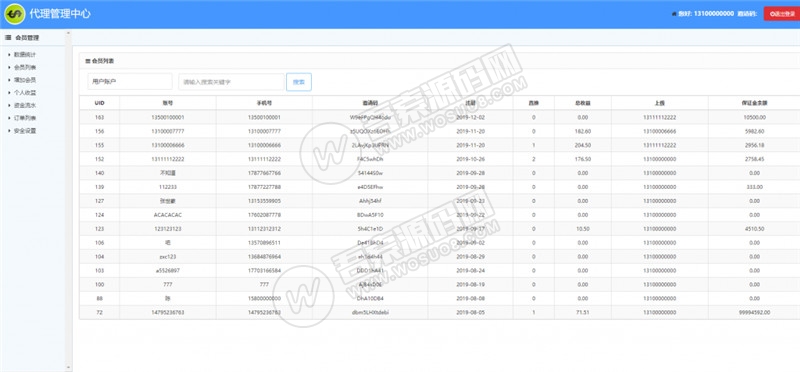This screenshot has height=372, width=800.
Task: Click the home icon beside 你好
Action: click(674, 14)
